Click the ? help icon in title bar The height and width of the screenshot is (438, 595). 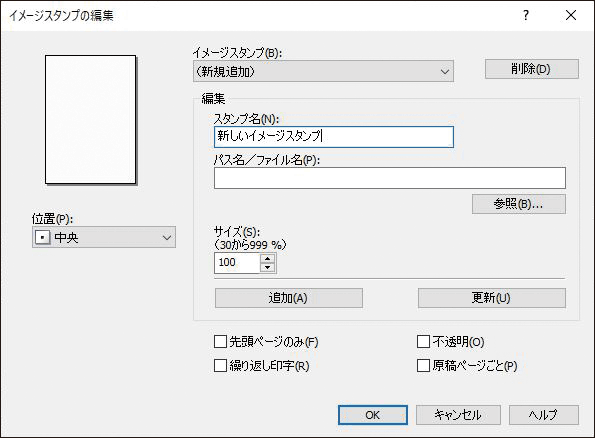click(526, 16)
